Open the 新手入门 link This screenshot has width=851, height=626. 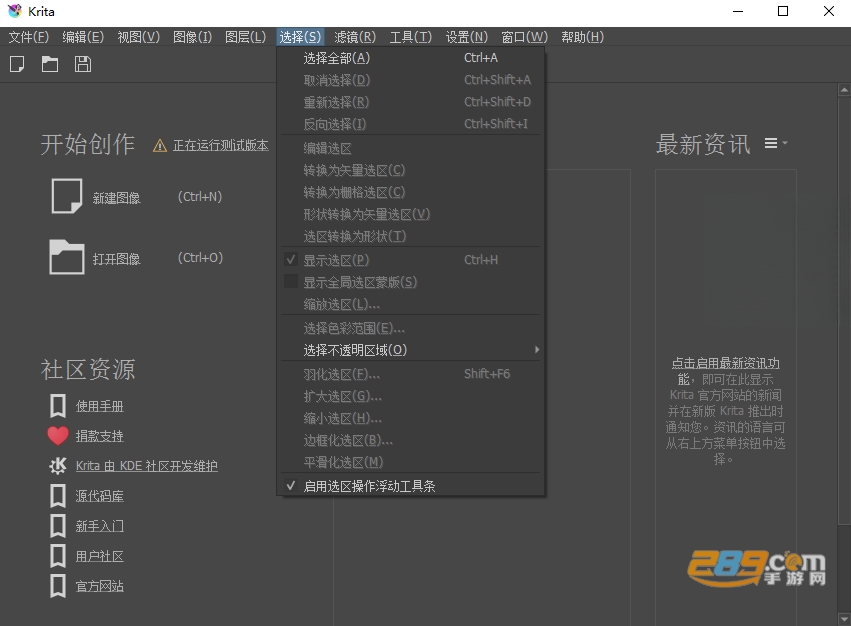[x=99, y=526]
